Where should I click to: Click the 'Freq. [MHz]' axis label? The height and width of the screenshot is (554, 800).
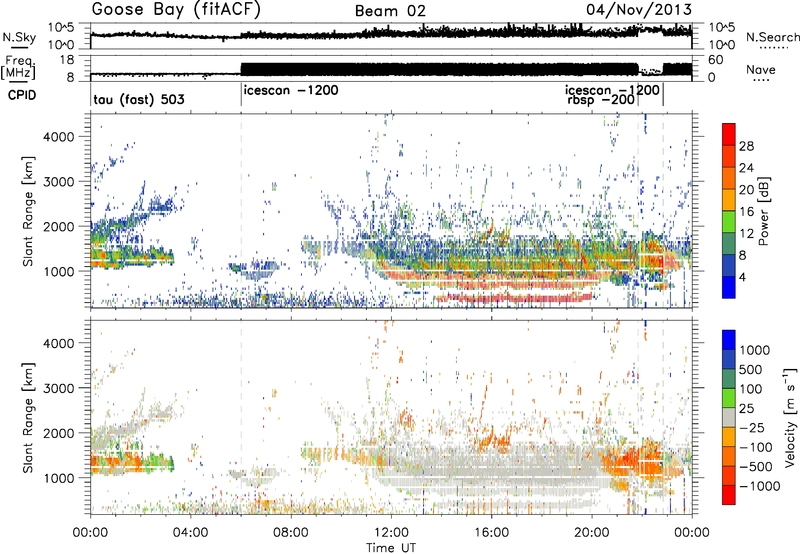tap(19, 67)
